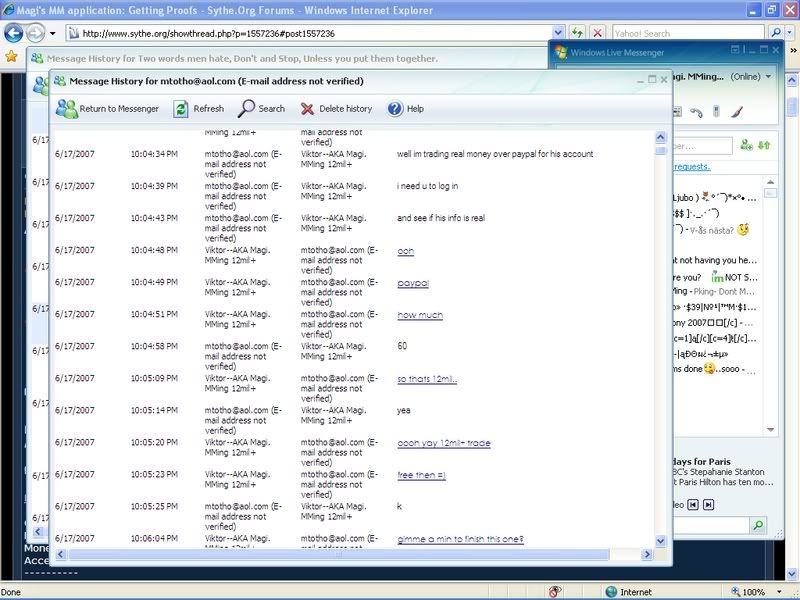Click the phone icon in Messenger toolbar

pyautogui.click(x=716, y=111)
